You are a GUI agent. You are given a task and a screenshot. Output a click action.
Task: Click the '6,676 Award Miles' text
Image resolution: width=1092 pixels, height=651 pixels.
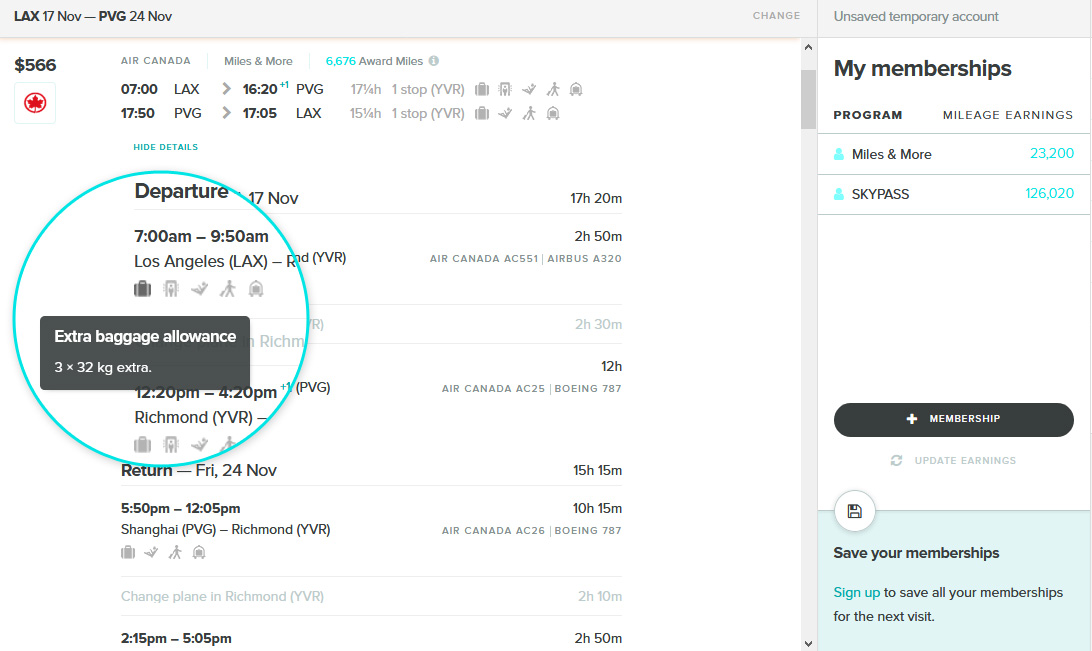tap(374, 61)
